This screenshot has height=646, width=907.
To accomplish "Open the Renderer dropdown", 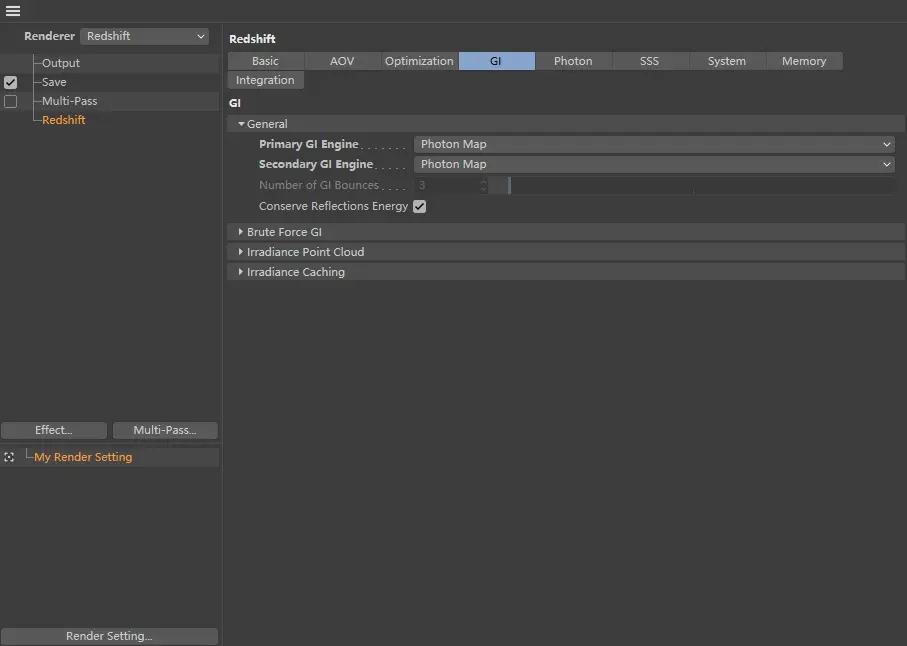I will 145,36.
